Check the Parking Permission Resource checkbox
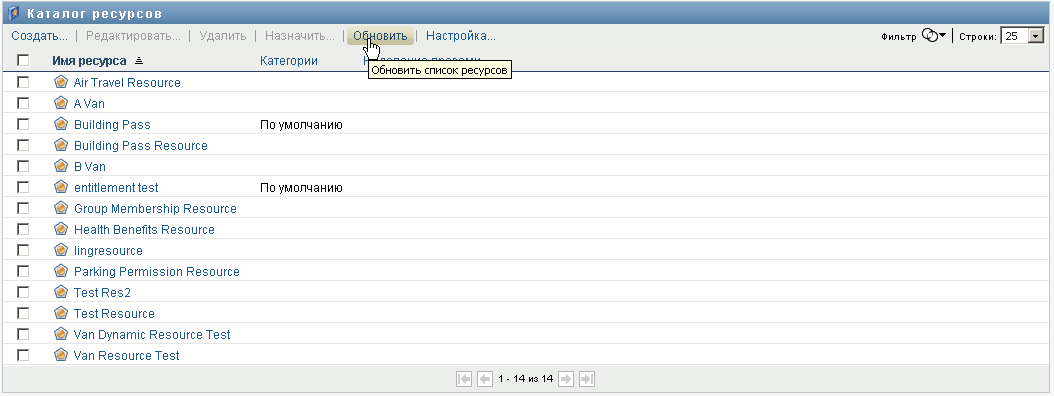This screenshot has width=1054, height=396. pos(24,271)
